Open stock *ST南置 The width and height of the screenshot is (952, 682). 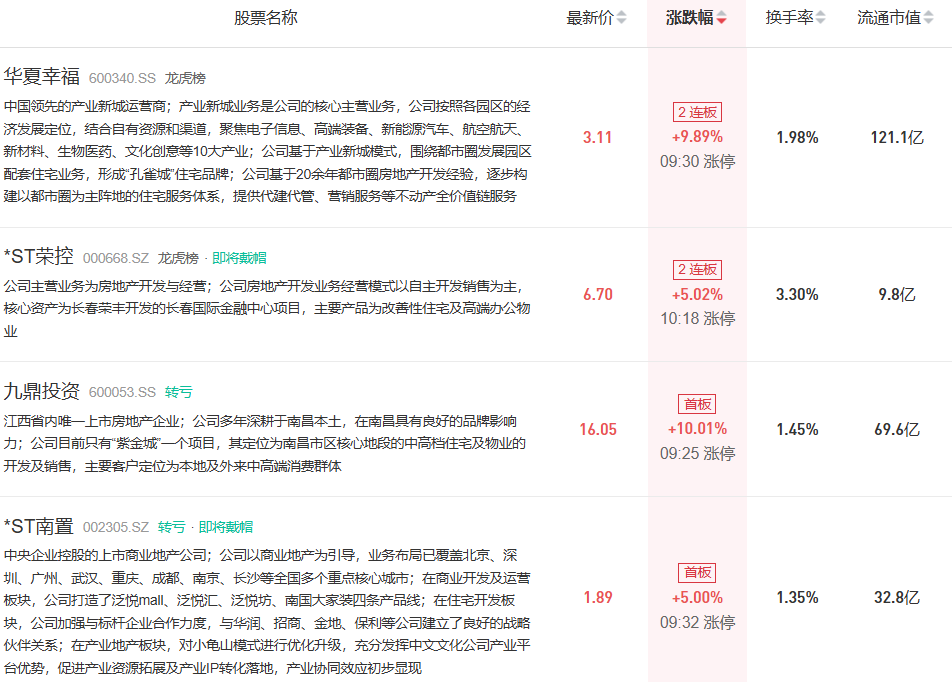click(38, 526)
